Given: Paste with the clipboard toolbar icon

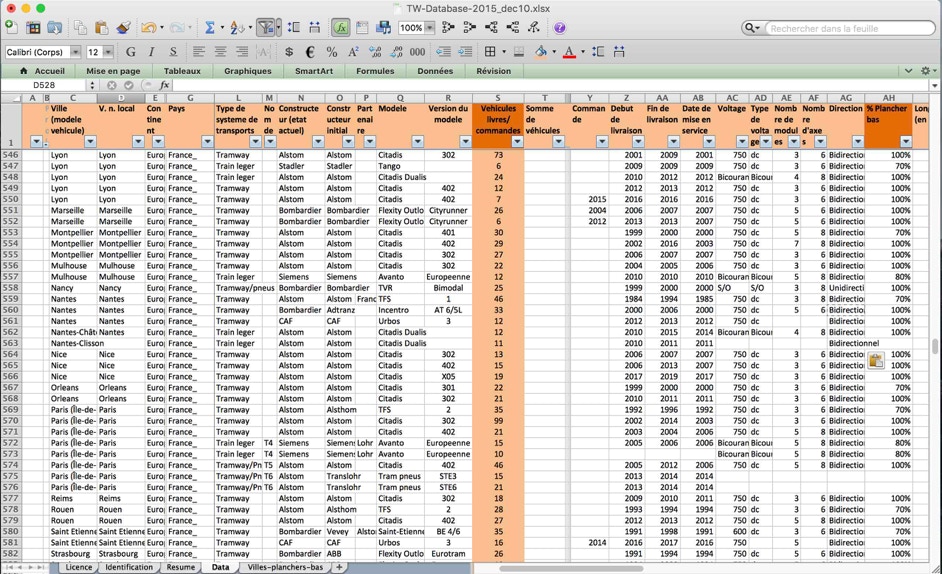Looking at the screenshot, I should [102, 28].
